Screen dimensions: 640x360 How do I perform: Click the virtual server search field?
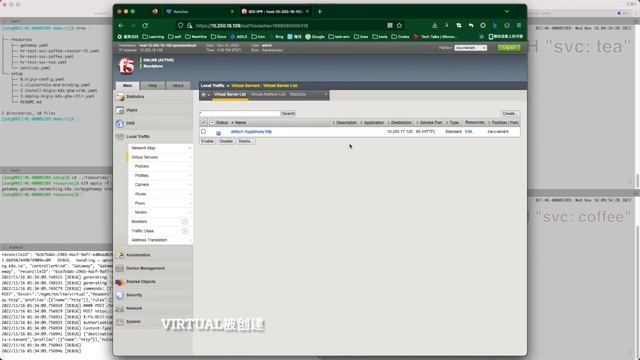240,113
